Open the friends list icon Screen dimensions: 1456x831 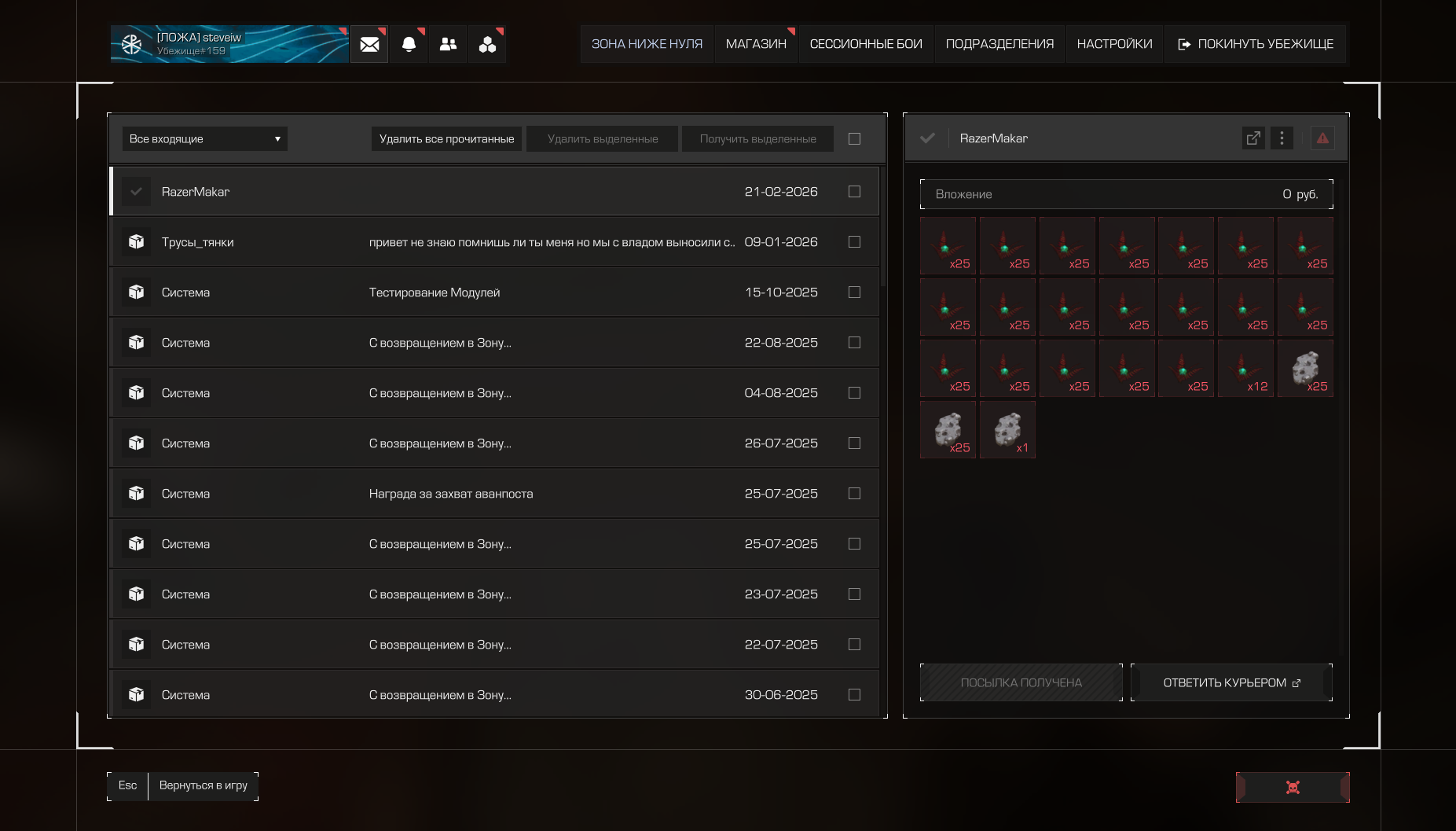448,44
